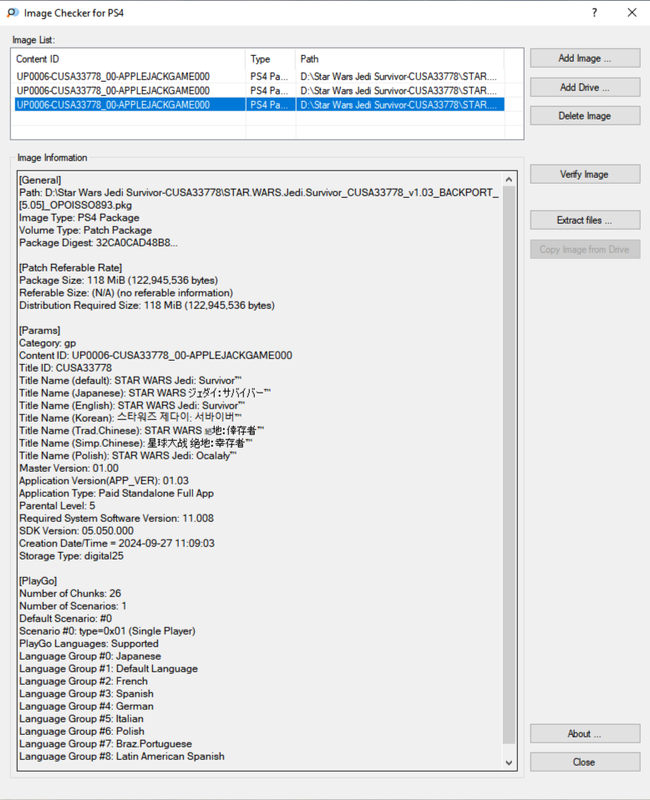Click the scroll up arrow of the Image Information box

pos(509,180)
